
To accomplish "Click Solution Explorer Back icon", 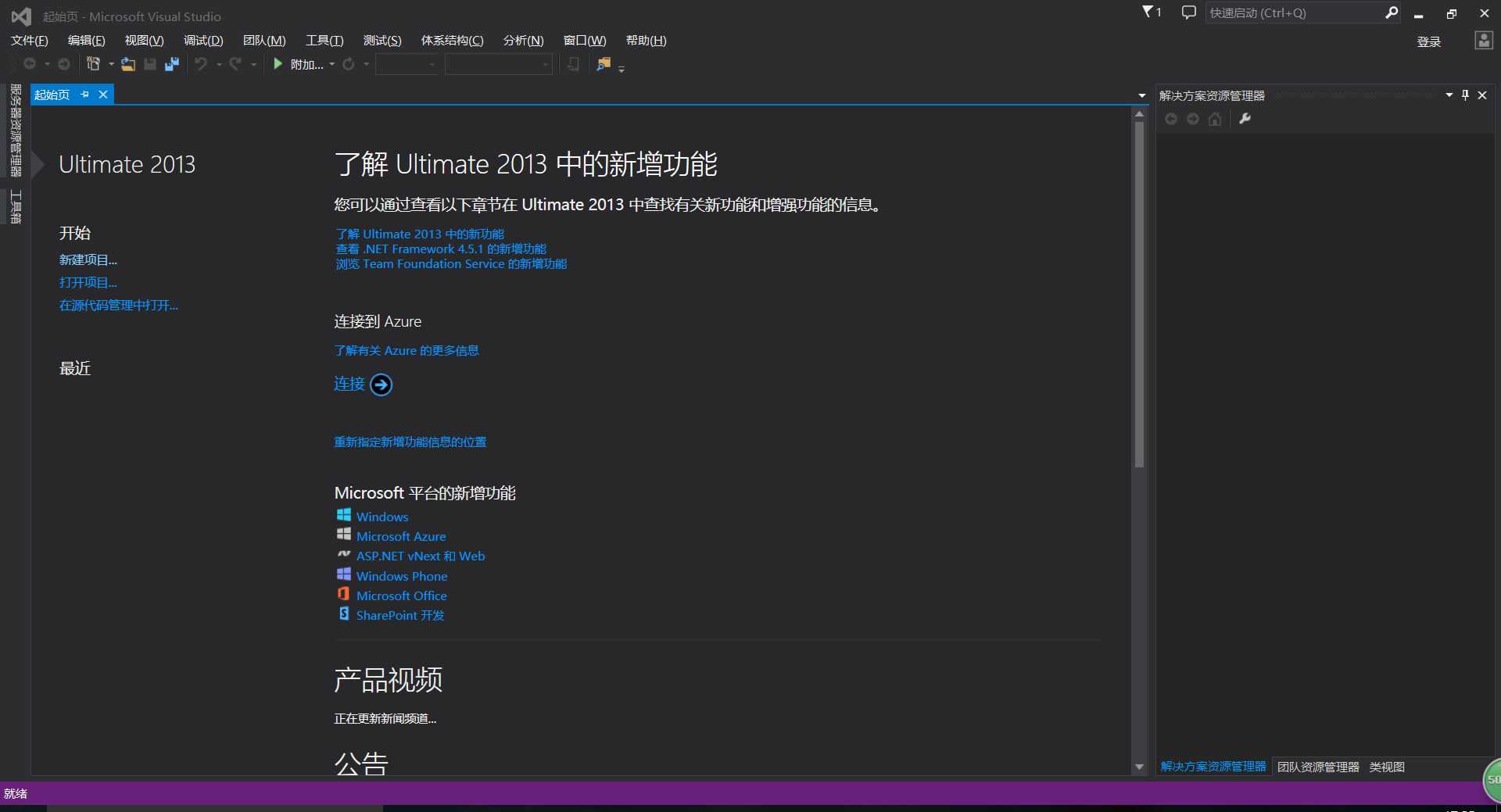I will 1171,119.
